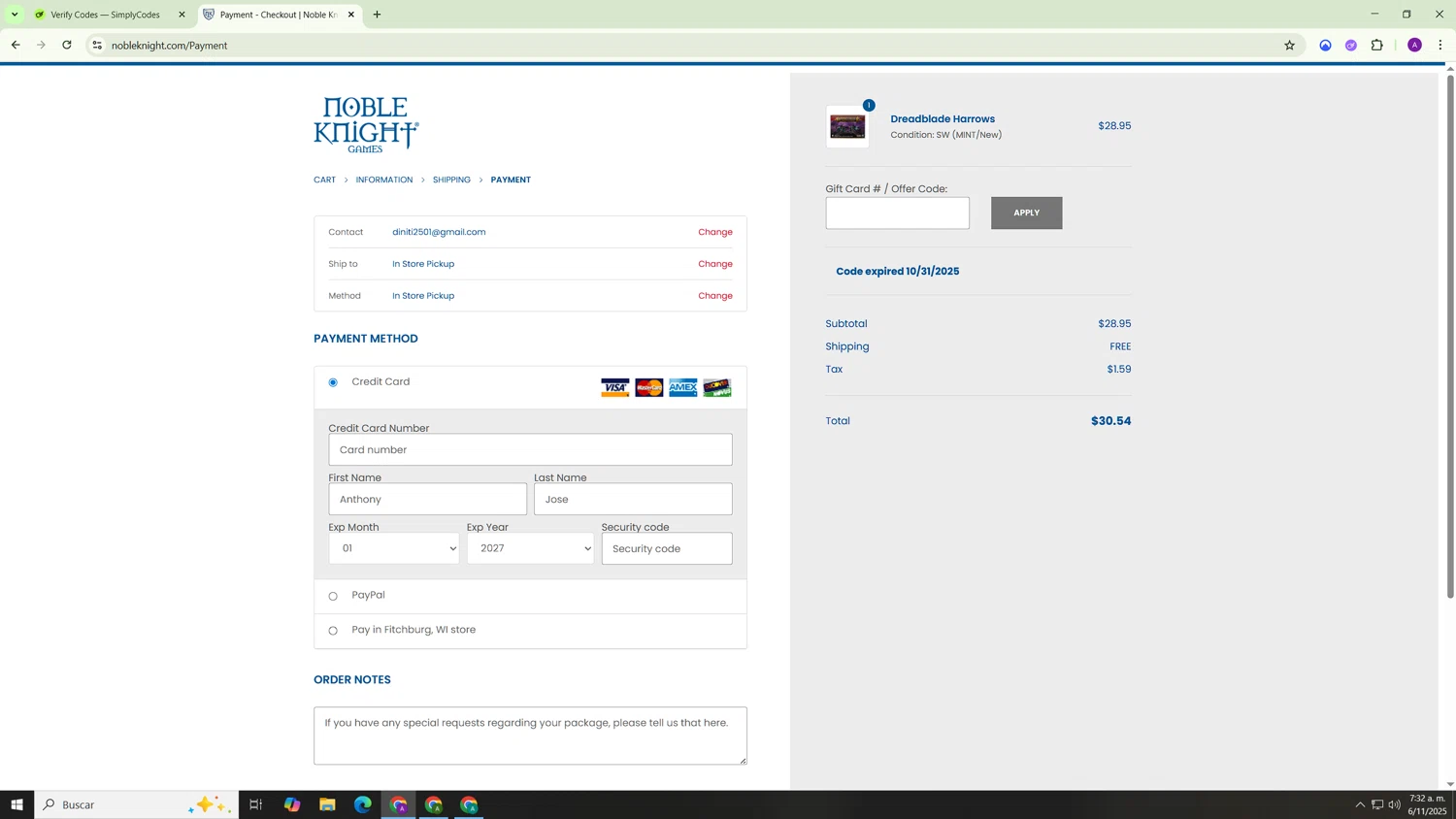Click the PAYMENT breadcrumb step
The image size is (1456, 819).
[x=511, y=180]
